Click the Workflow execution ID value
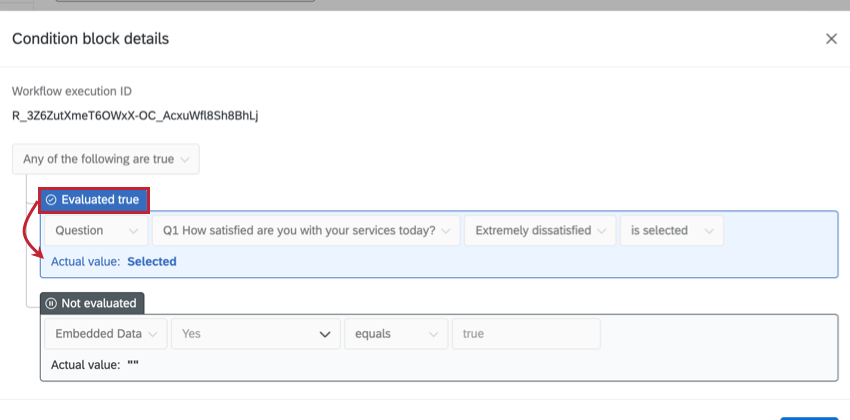Screen dimensions: 850x420 pyautogui.click(x=135, y=116)
